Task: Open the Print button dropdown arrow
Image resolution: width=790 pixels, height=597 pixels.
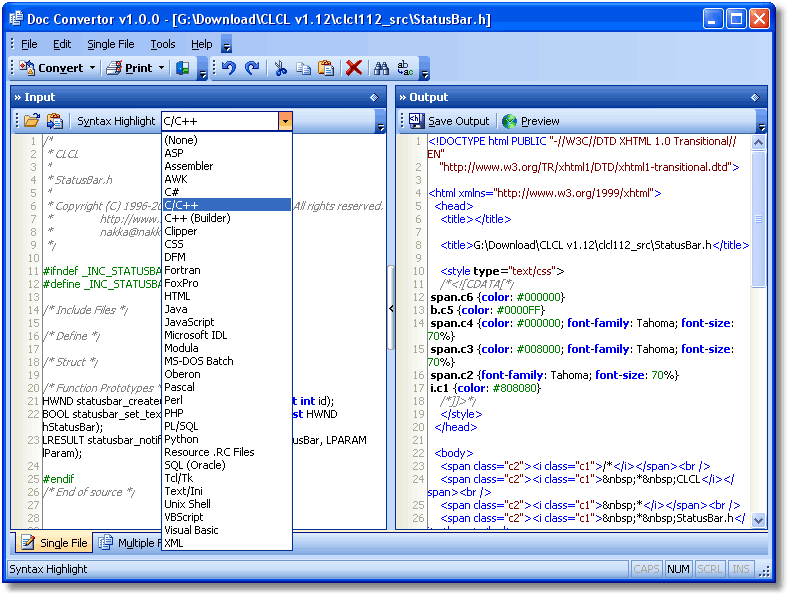Action: (x=162, y=69)
